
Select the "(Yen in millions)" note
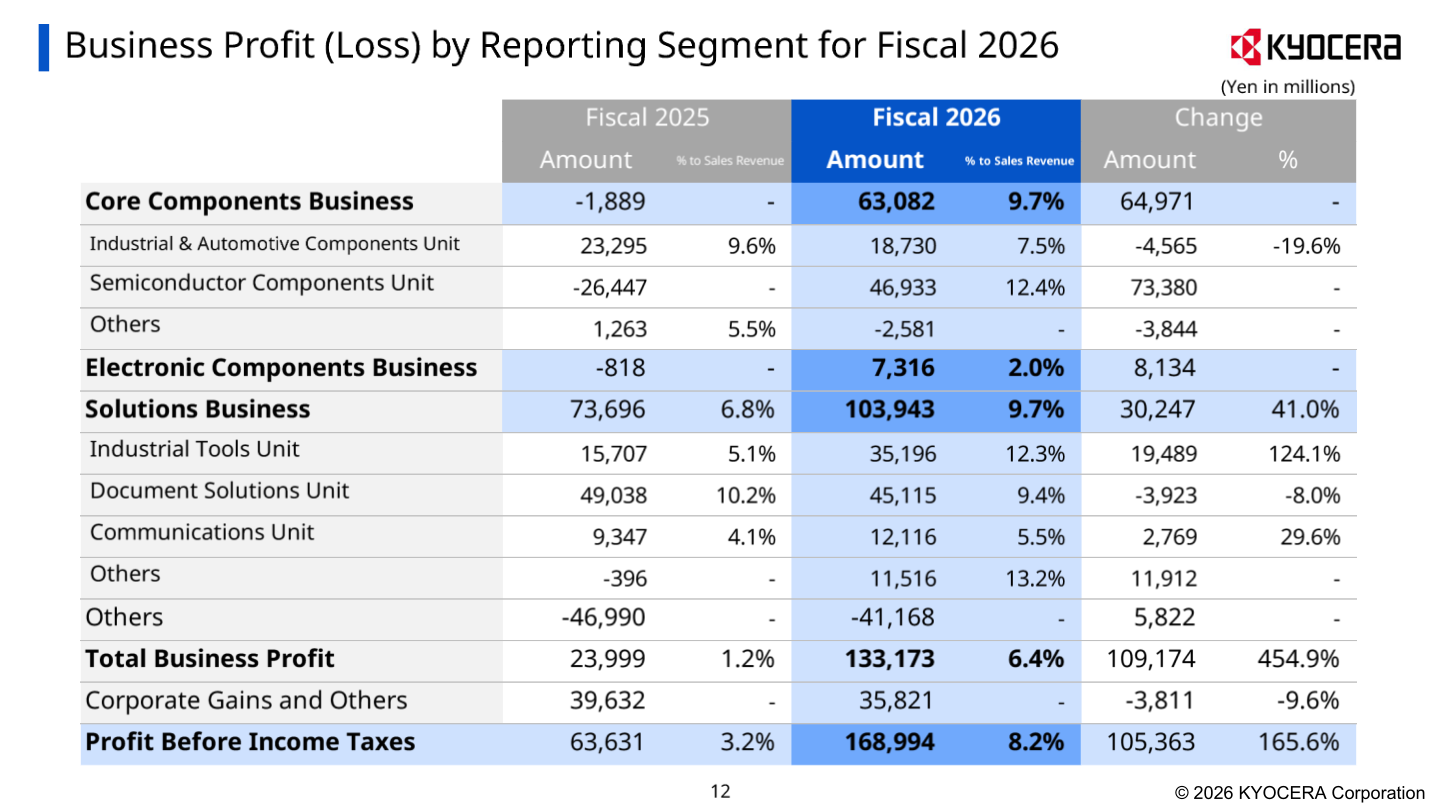click(1288, 87)
